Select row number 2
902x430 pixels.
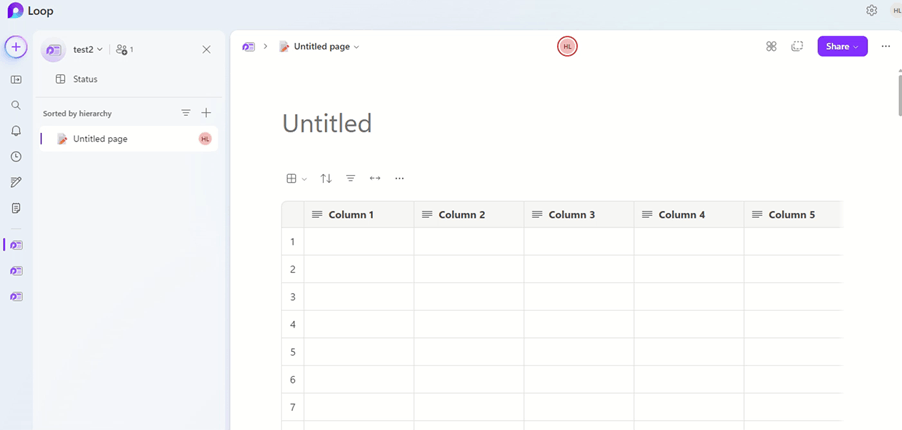tap(293, 269)
